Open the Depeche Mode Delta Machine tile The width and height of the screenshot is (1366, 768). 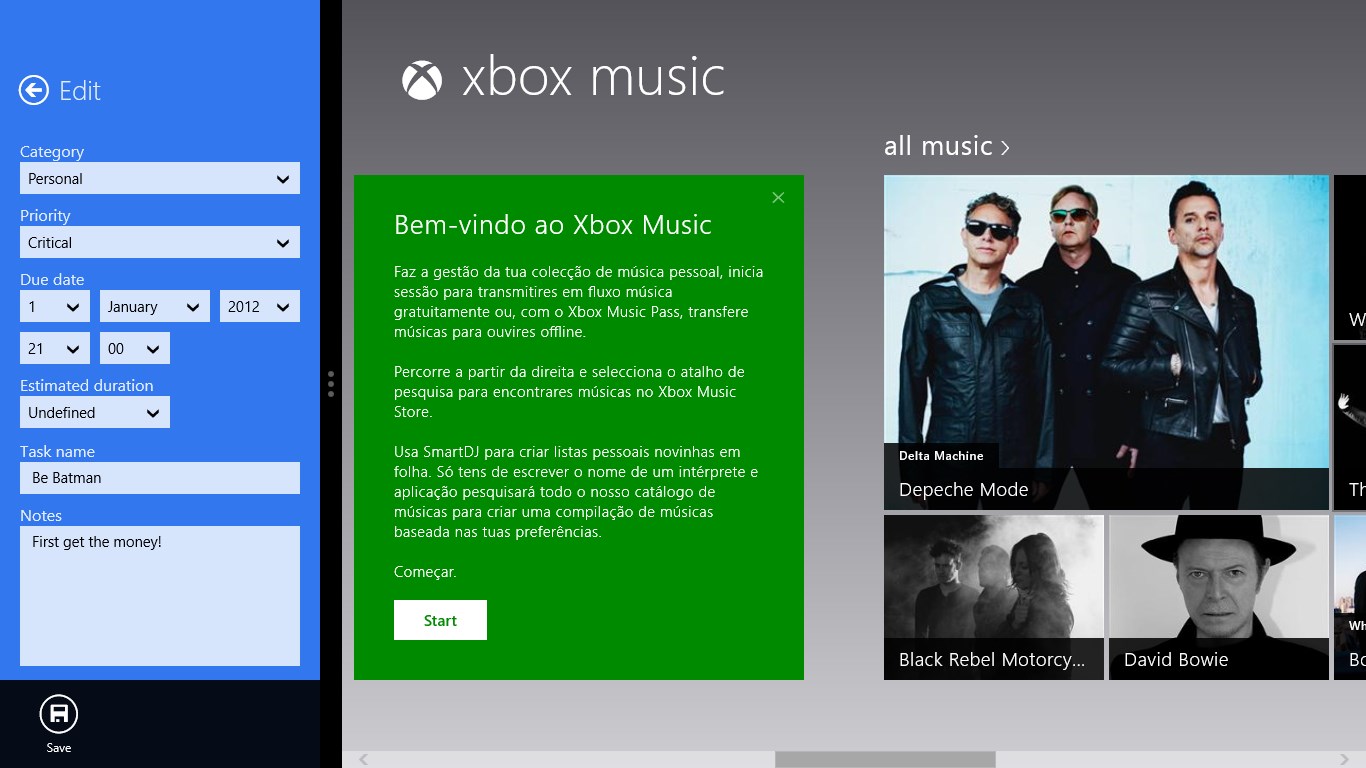(1106, 343)
